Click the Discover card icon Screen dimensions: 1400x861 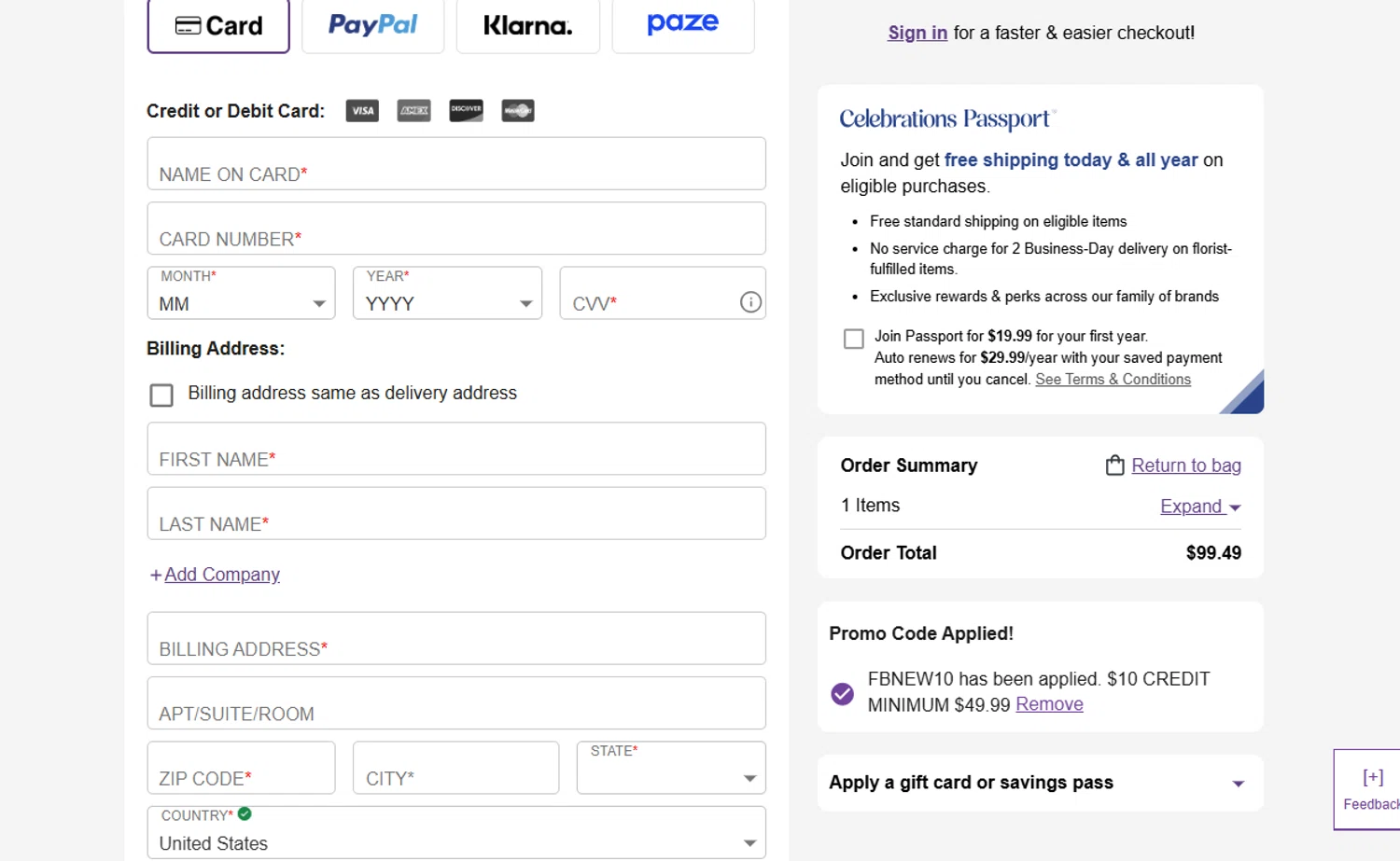466,111
